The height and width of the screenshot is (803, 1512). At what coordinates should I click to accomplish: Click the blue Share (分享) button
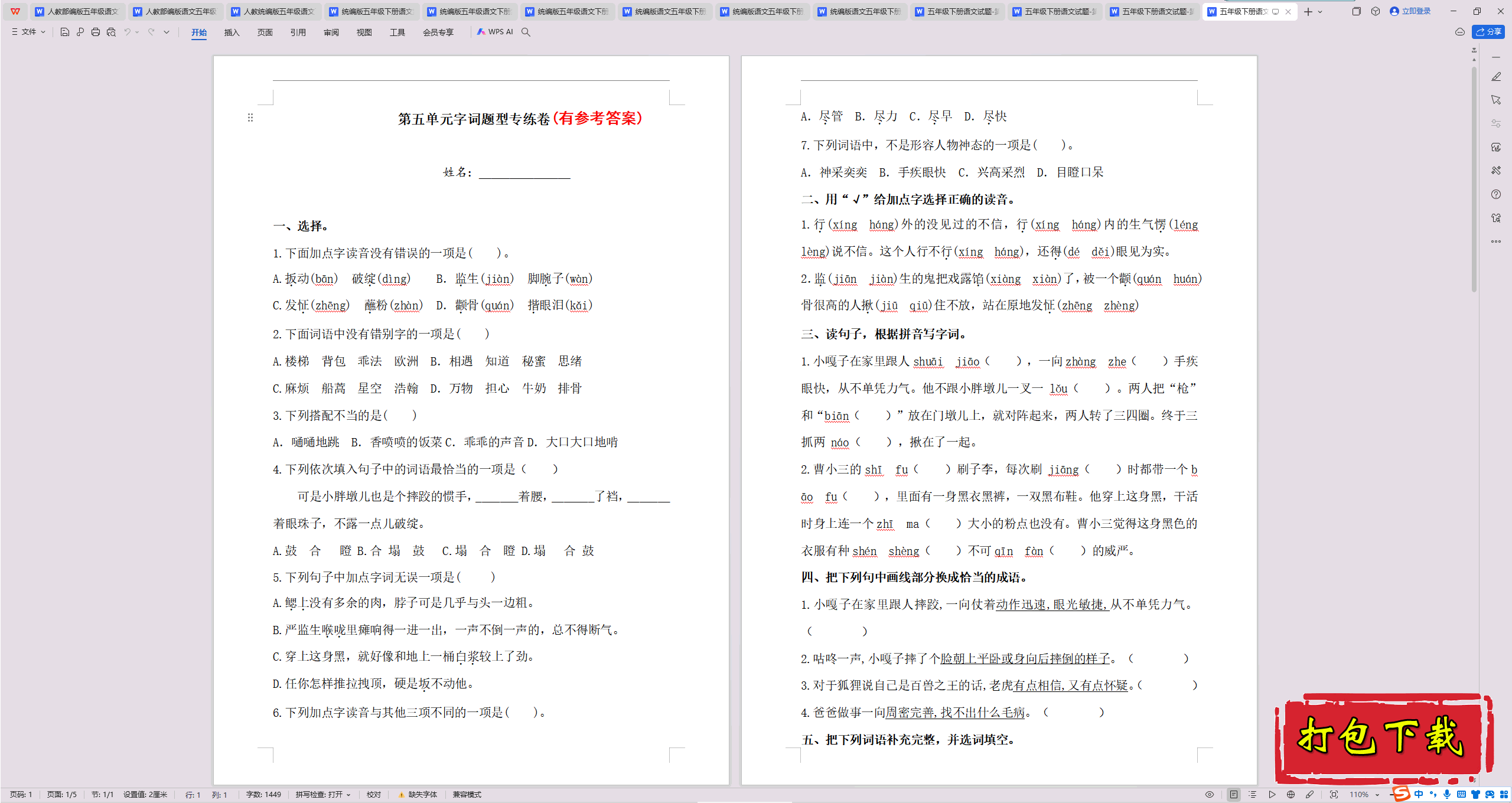click(x=1488, y=32)
